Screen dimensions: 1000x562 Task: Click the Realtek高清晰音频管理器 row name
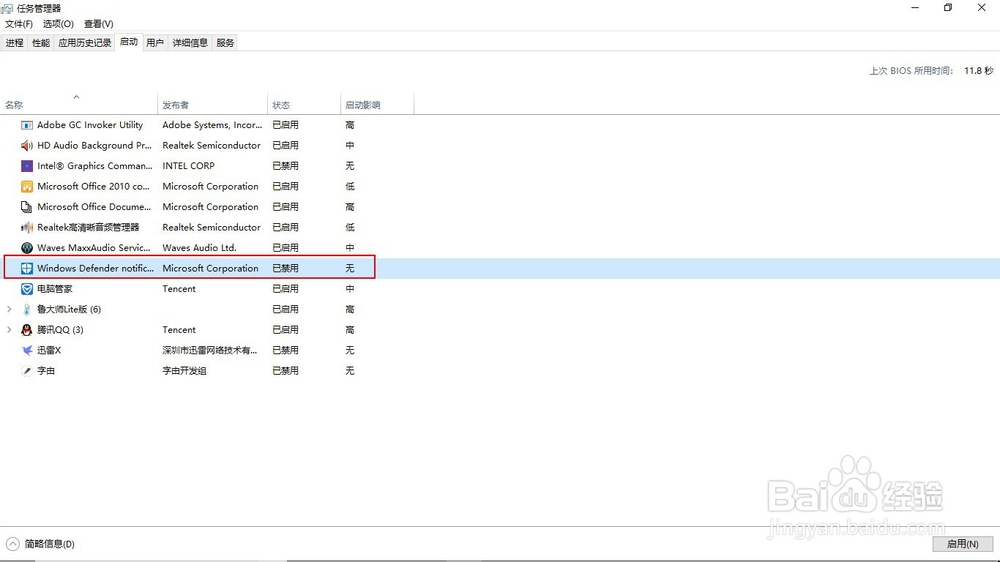point(88,227)
